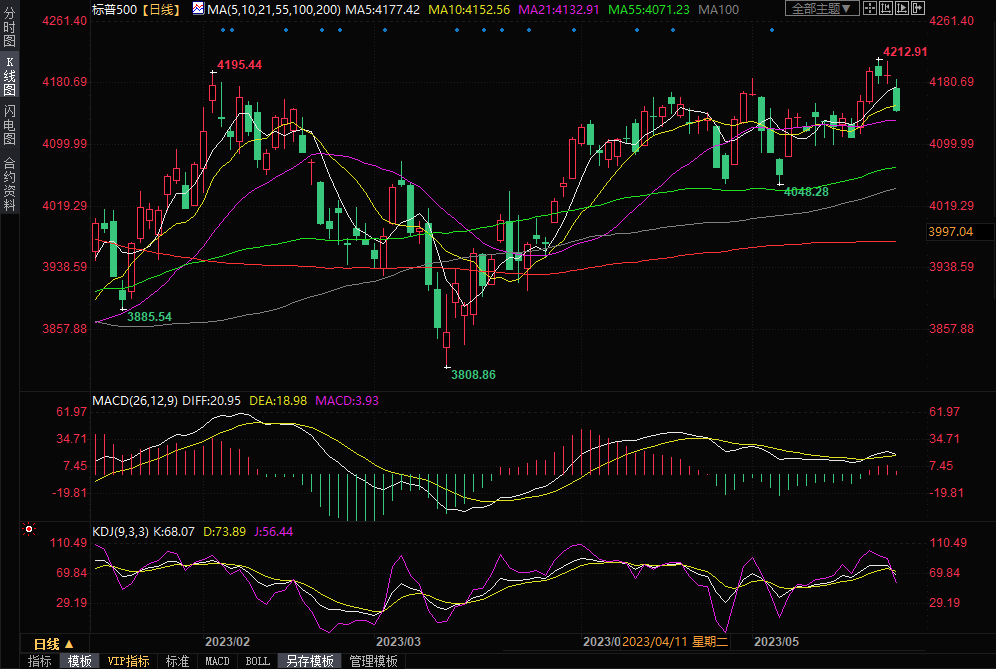Image resolution: width=996 pixels, height=669 pixels.
Task: Click the red KDJ settings icon
Action: click(x=29, y=529)
